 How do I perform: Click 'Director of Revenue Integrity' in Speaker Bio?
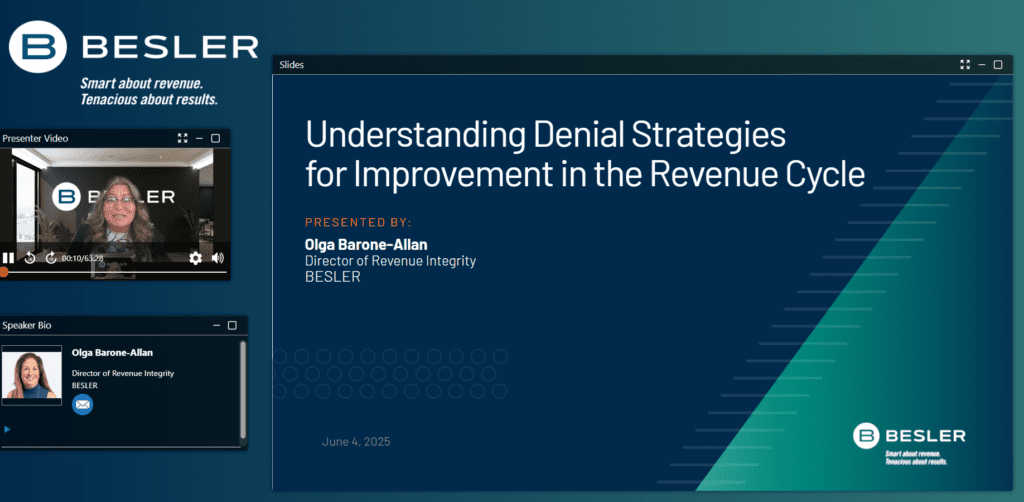[x=123, y=373]
